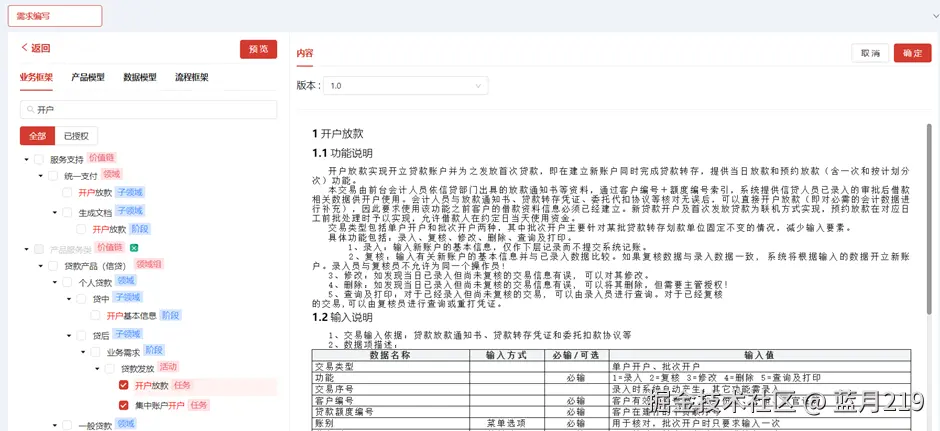Collapse the 贷后 node arrow
The height and width of the screenshot is (431, 940).
coord(69,336)
